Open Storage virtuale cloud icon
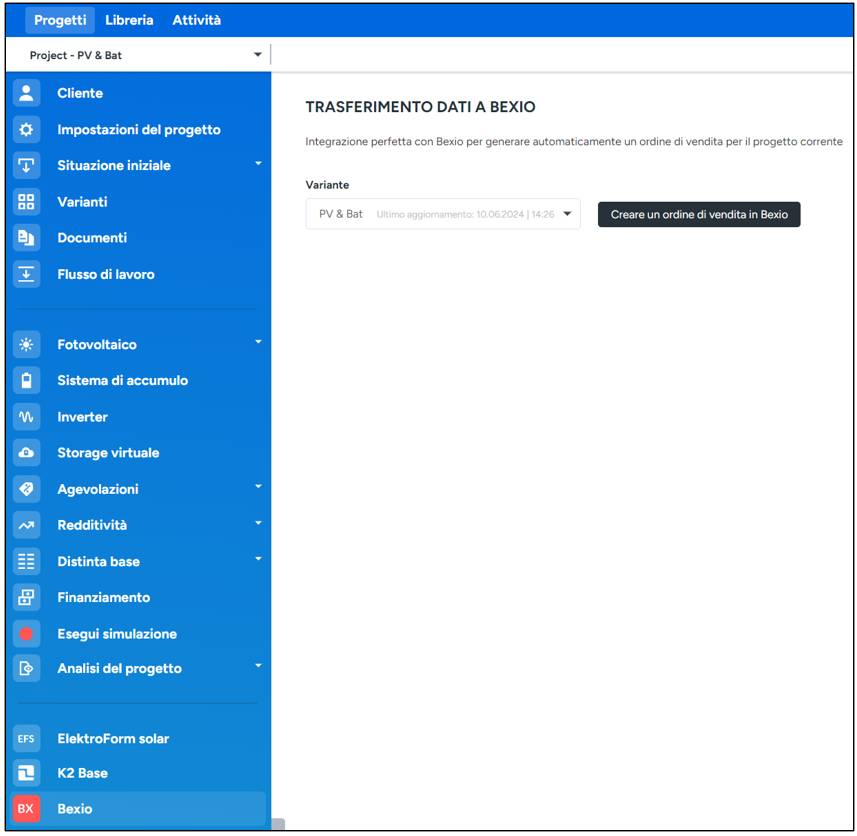Viewport: 857px width, 836px height. (26, 453)
